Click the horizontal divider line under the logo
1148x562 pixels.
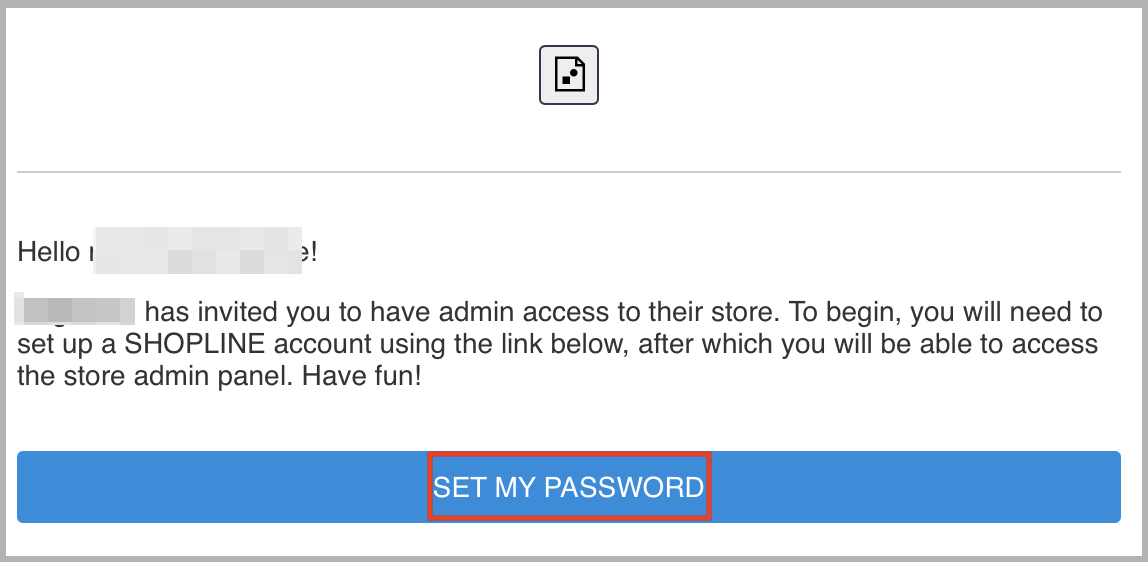point(569,172)
